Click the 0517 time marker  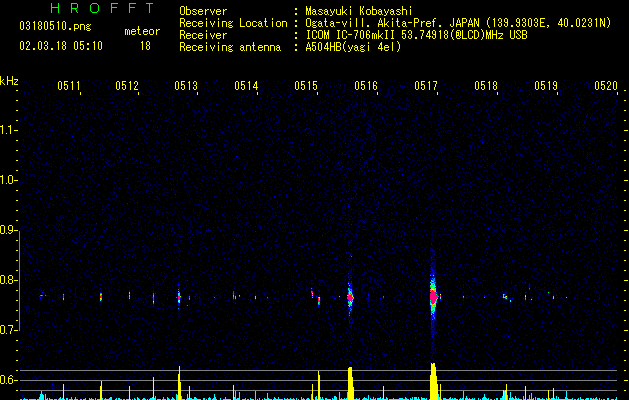pyautogui.click(x=426, y=86)
